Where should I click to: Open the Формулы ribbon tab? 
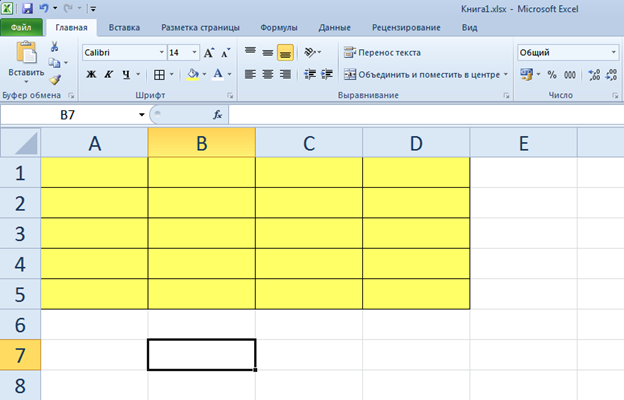point(278,27)
